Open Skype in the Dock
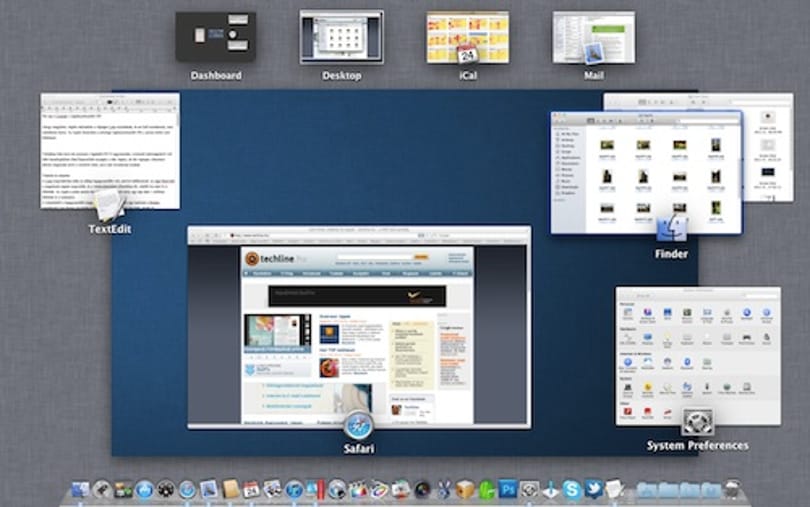The image size is (810, 507). 571,489
